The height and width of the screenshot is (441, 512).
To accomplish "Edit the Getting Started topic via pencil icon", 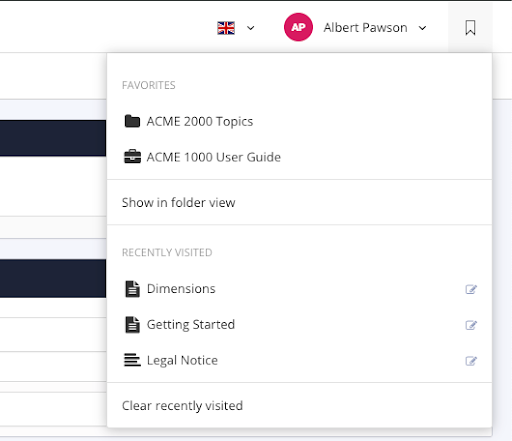I will tap(471, 325).
